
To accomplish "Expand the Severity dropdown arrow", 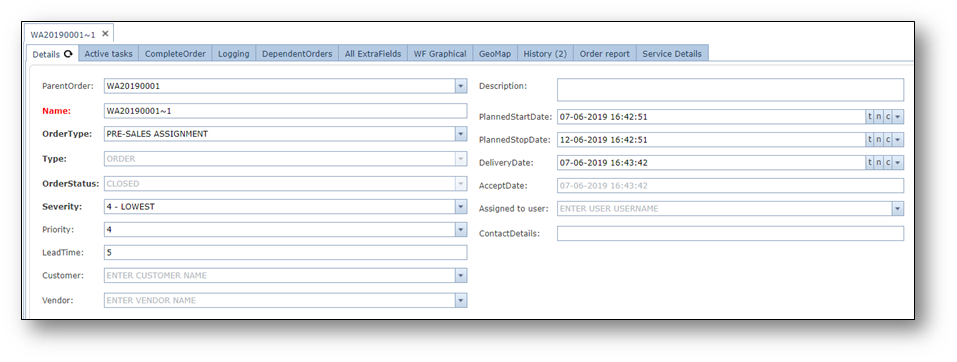I will click(x=461, y=207).
